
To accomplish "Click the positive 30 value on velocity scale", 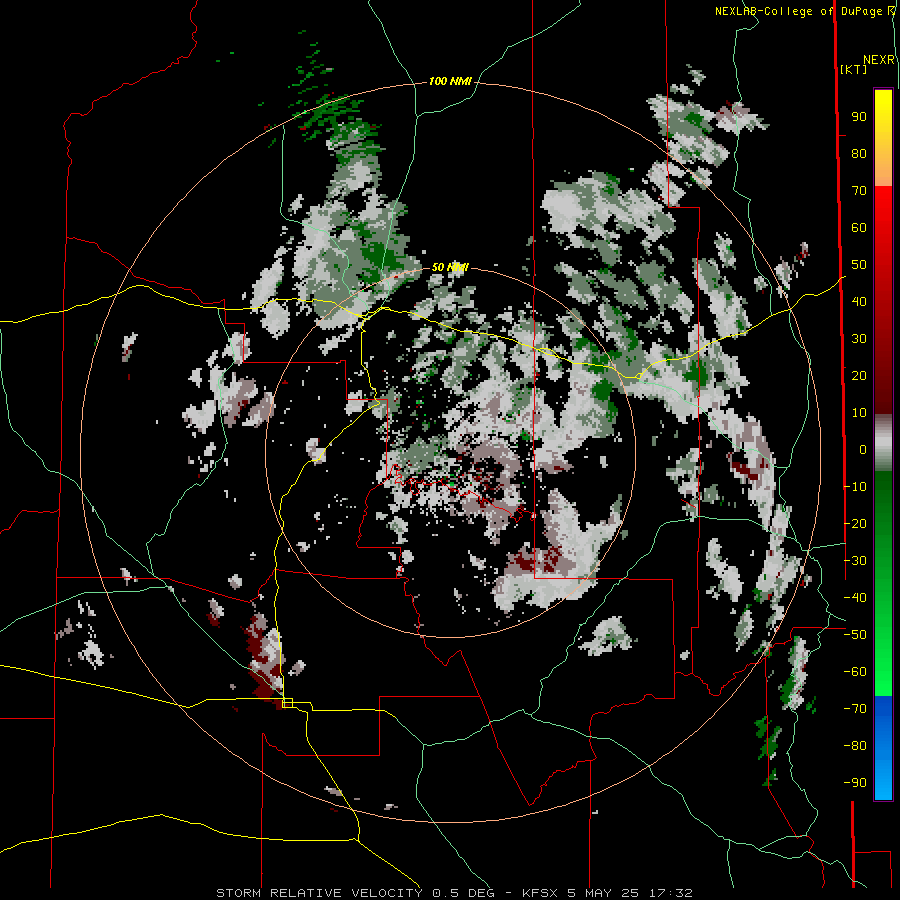I will (859, 339).
